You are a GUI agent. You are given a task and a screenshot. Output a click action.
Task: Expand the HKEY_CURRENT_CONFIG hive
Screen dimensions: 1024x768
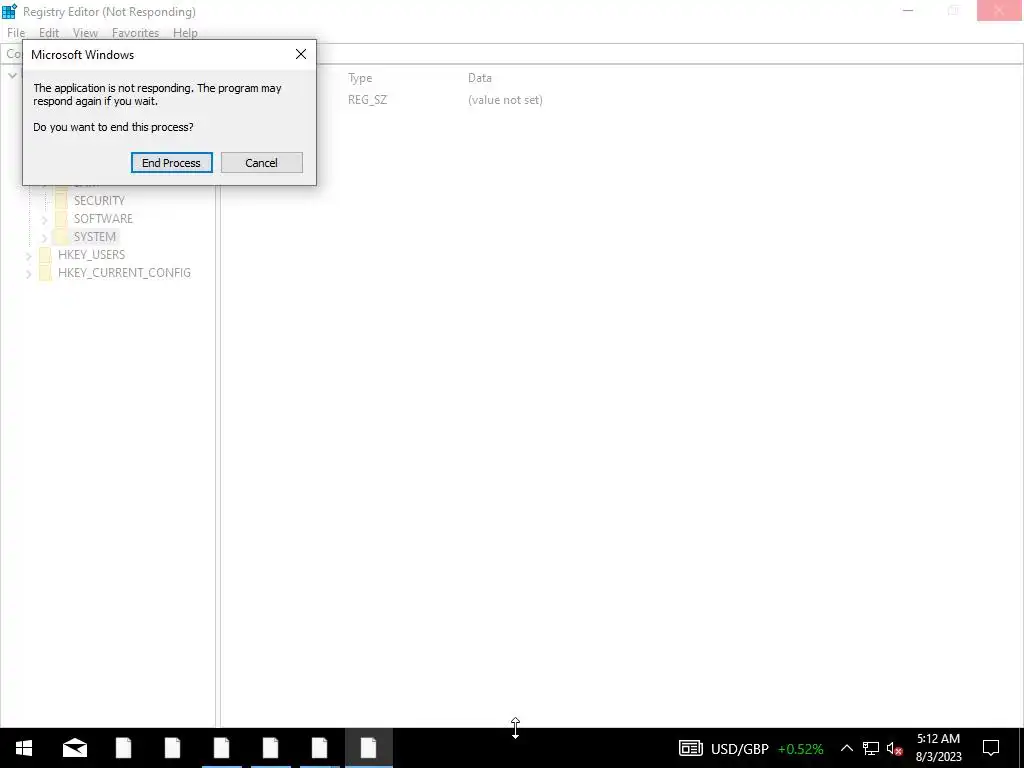point(29,274)
